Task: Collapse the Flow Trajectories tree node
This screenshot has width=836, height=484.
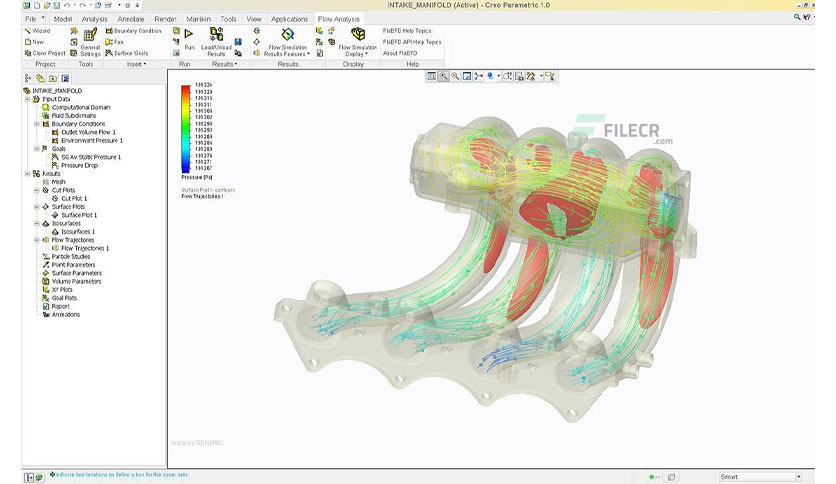Action: pyautogui.click(x=37, y=240)
